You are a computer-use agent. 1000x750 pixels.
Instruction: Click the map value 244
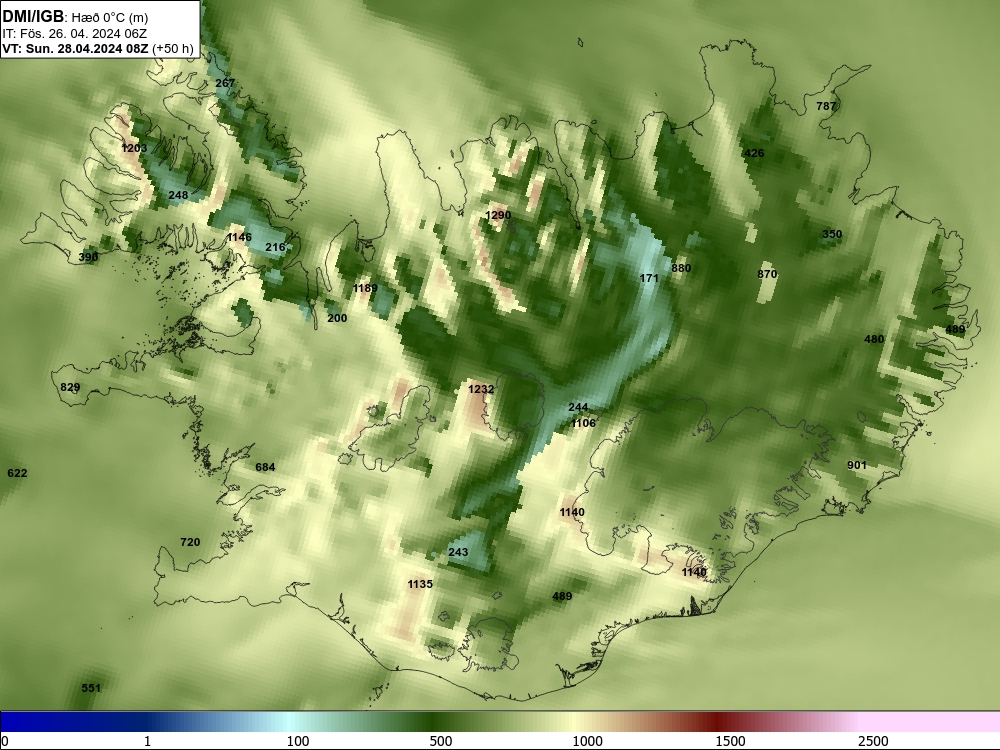(x=578, y=408)
